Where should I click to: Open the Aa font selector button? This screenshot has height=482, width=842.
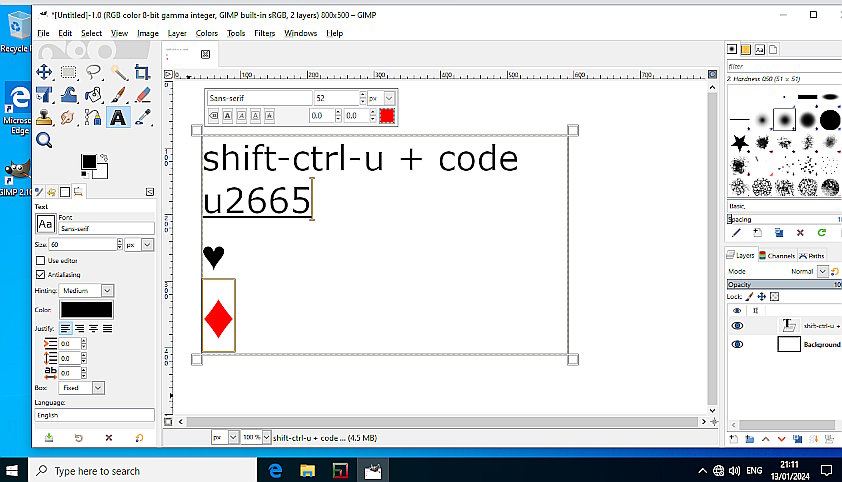click(x=46, y=224)
